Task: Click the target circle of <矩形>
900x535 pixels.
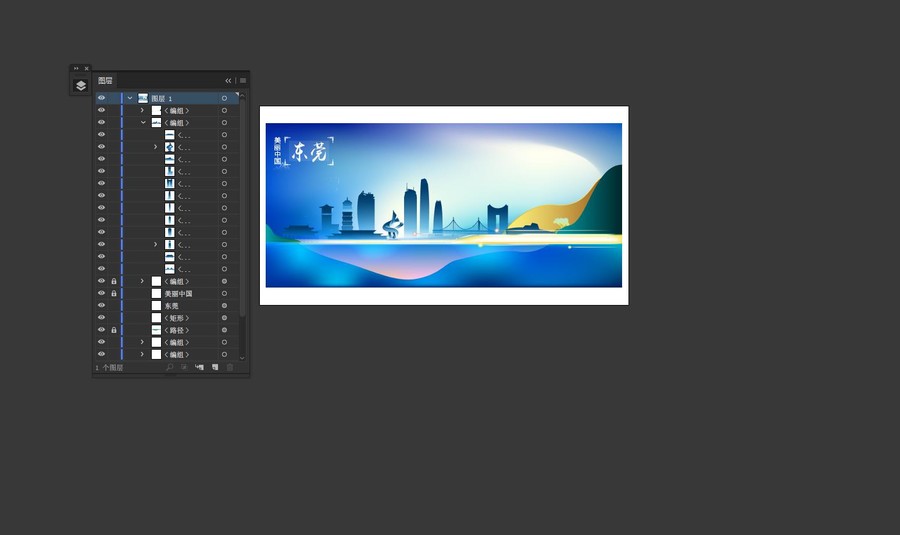Action: (x=224, y=318)
